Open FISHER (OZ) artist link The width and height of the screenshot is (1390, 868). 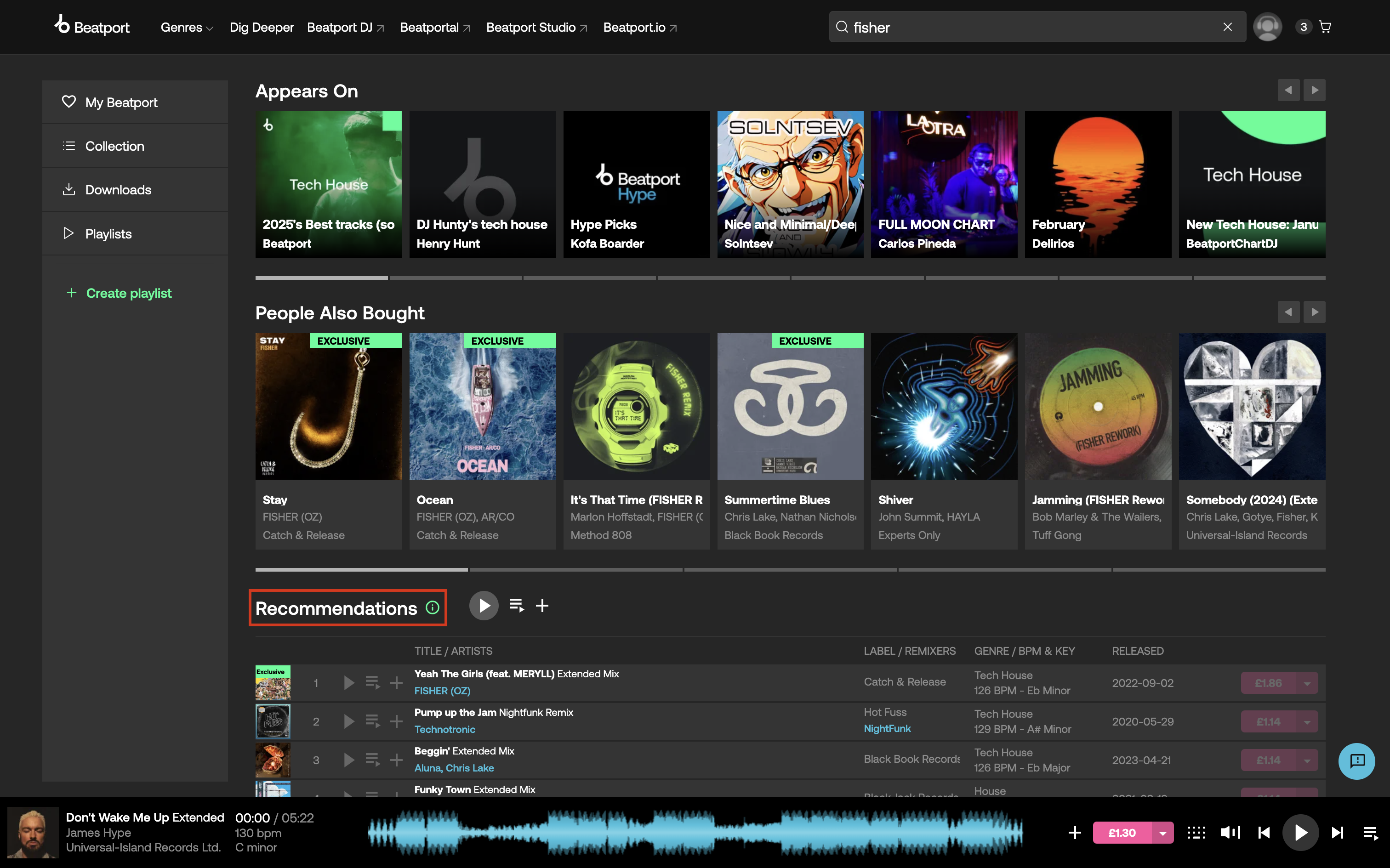[442, 691]
